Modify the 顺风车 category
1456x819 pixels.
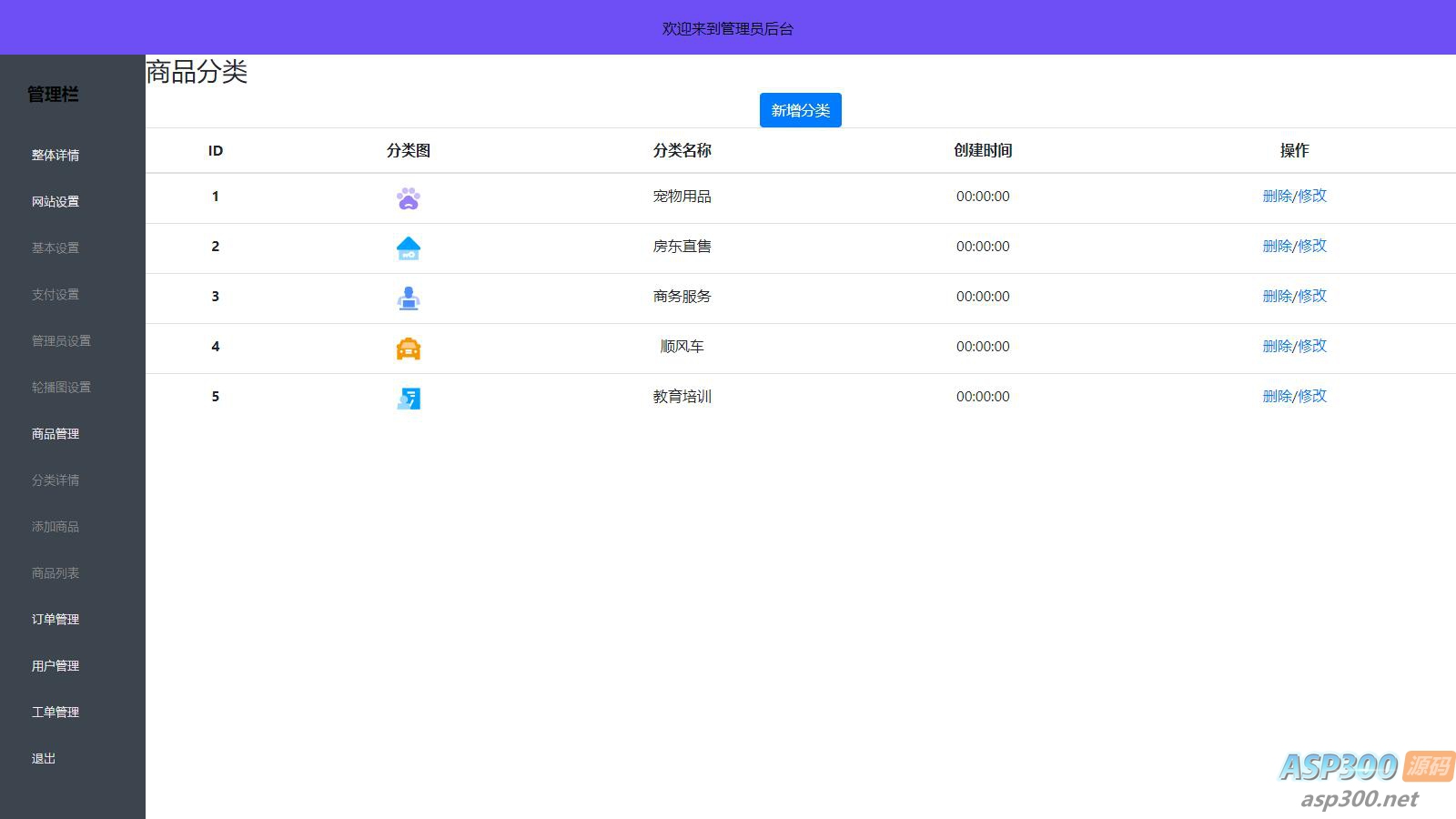pyautogui.click(x=1312, y=346)
